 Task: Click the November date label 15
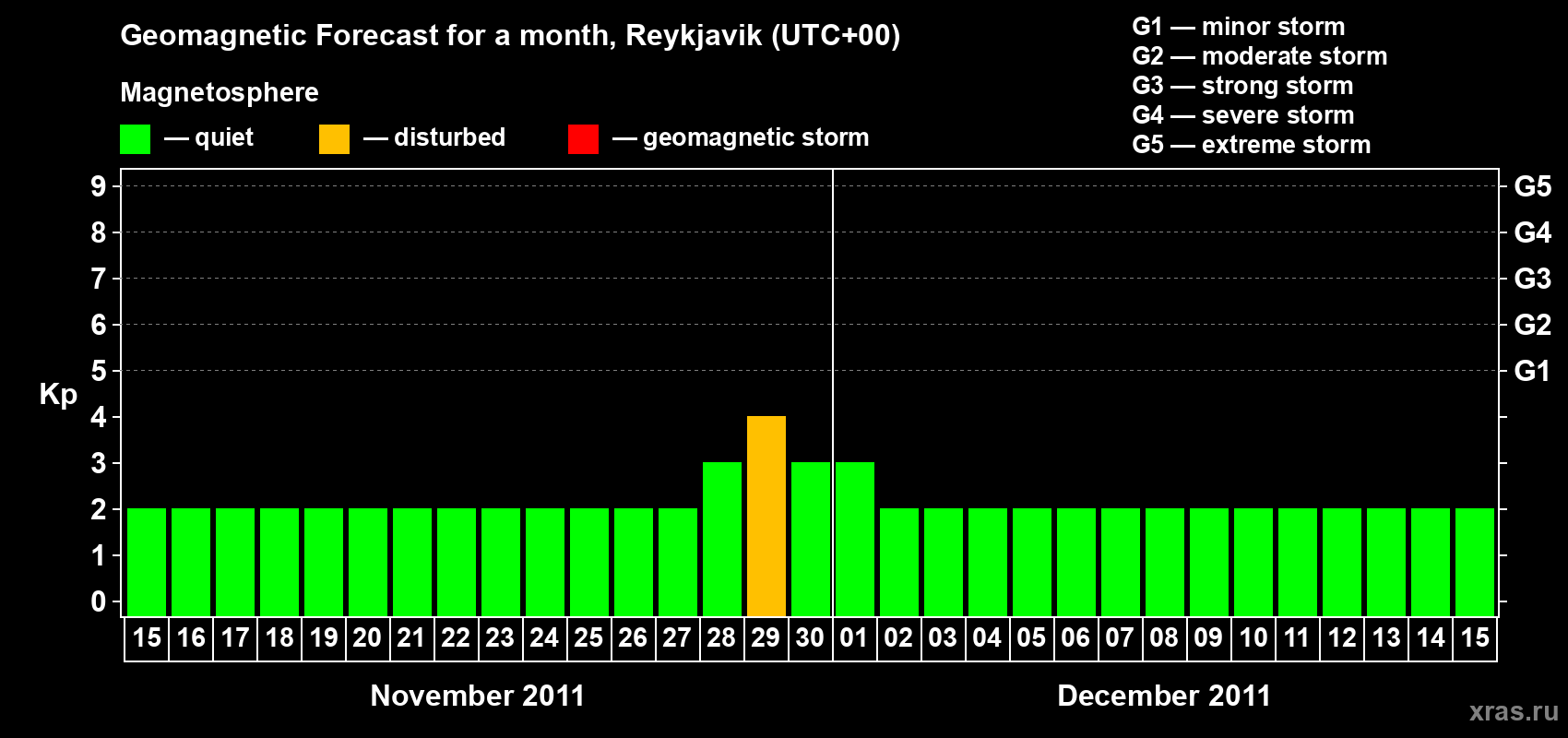(x=147, y=637)
